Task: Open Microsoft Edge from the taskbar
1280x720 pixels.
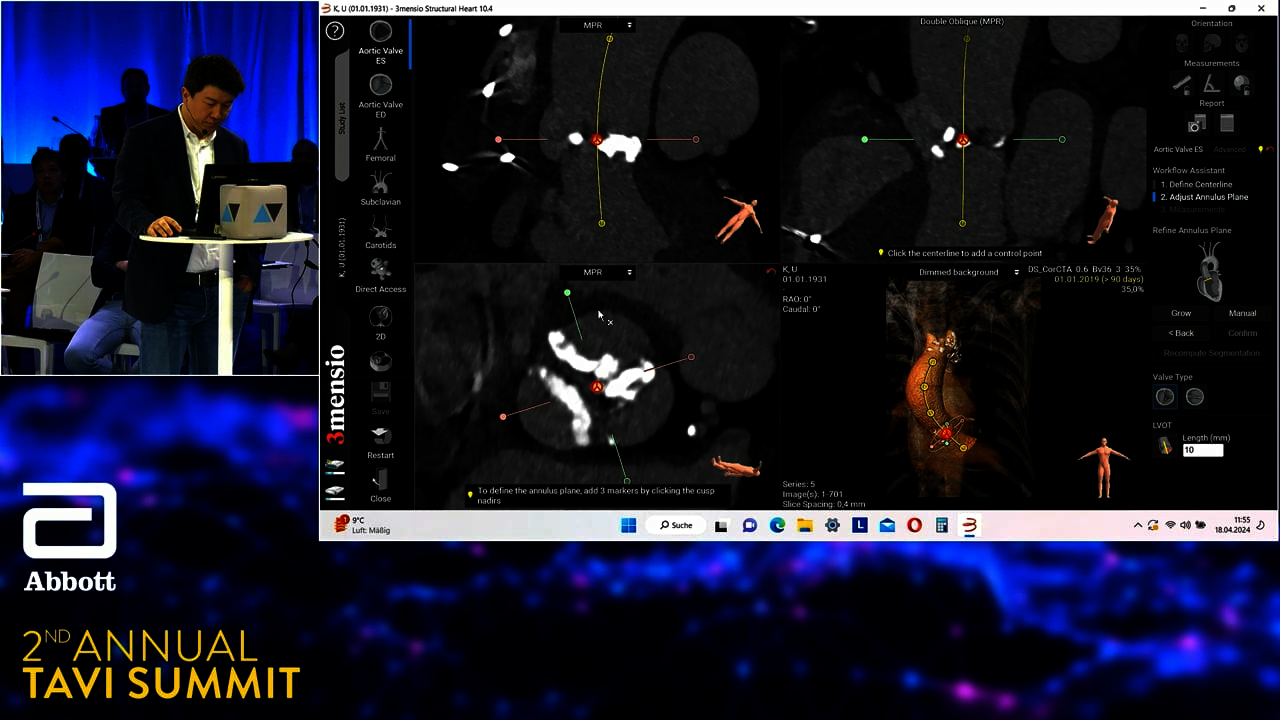Action: [777, 525]
